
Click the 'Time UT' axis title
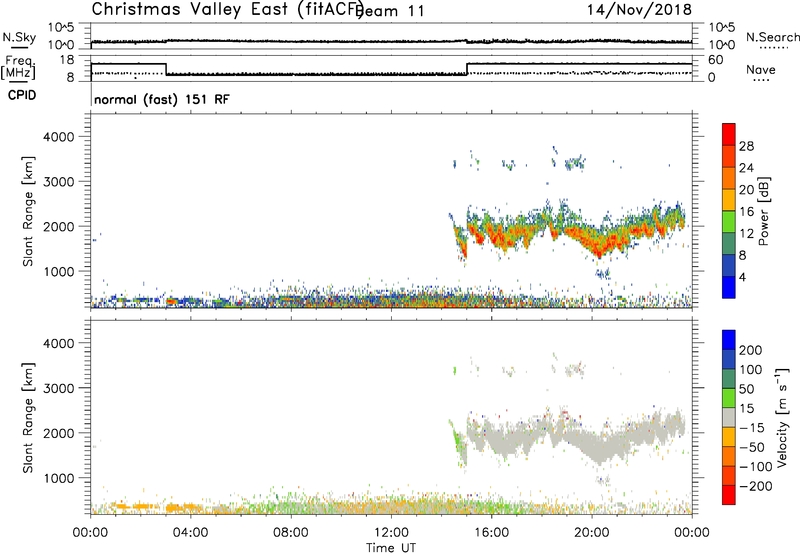[x=391, y=548]
